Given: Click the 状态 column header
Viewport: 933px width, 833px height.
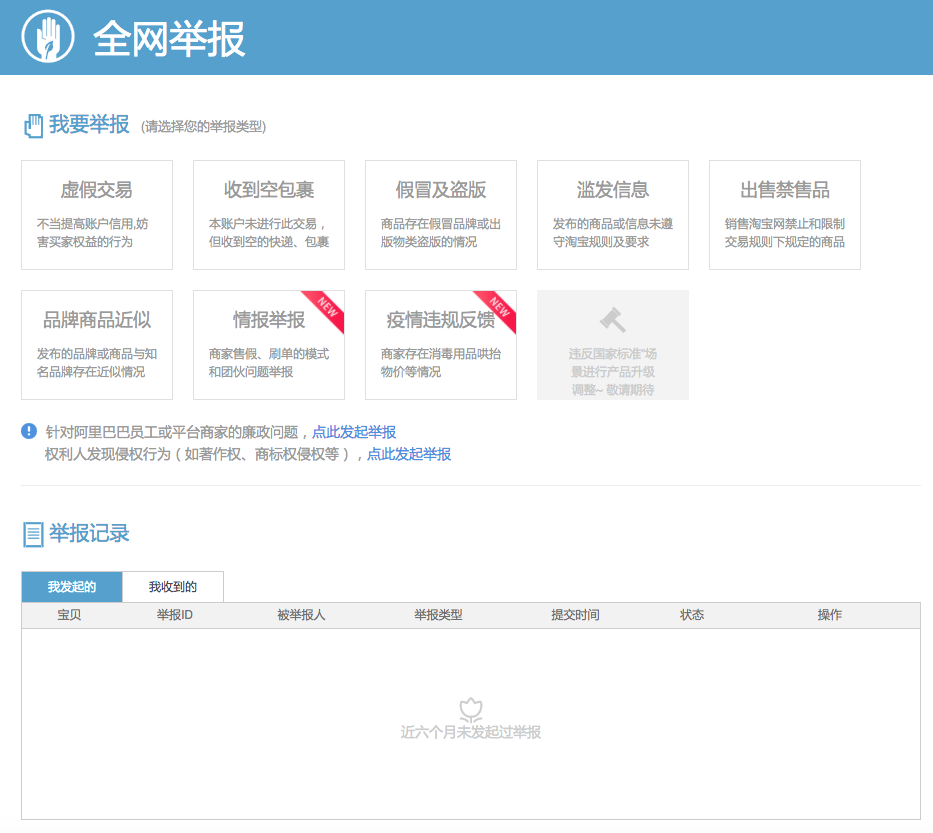Looking at the screenshot, I should click(692, 615).
